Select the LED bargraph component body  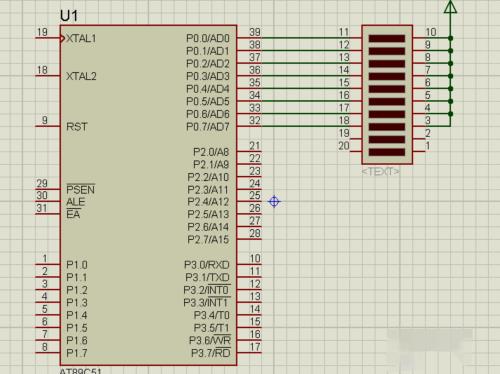387,95
